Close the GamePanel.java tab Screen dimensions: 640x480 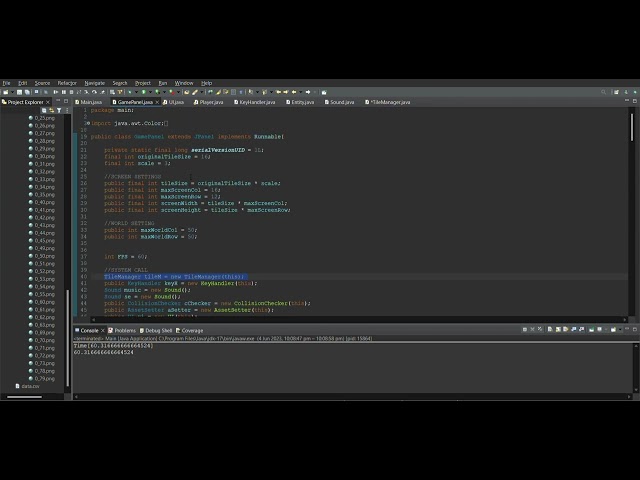click(157, 102)
